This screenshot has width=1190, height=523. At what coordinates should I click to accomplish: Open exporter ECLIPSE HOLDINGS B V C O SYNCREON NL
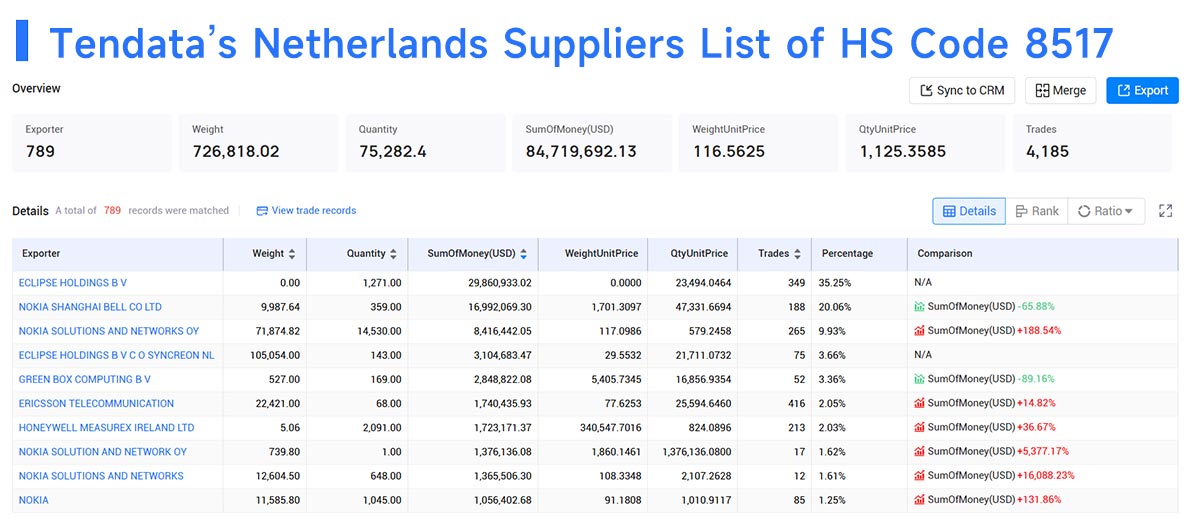117,354
